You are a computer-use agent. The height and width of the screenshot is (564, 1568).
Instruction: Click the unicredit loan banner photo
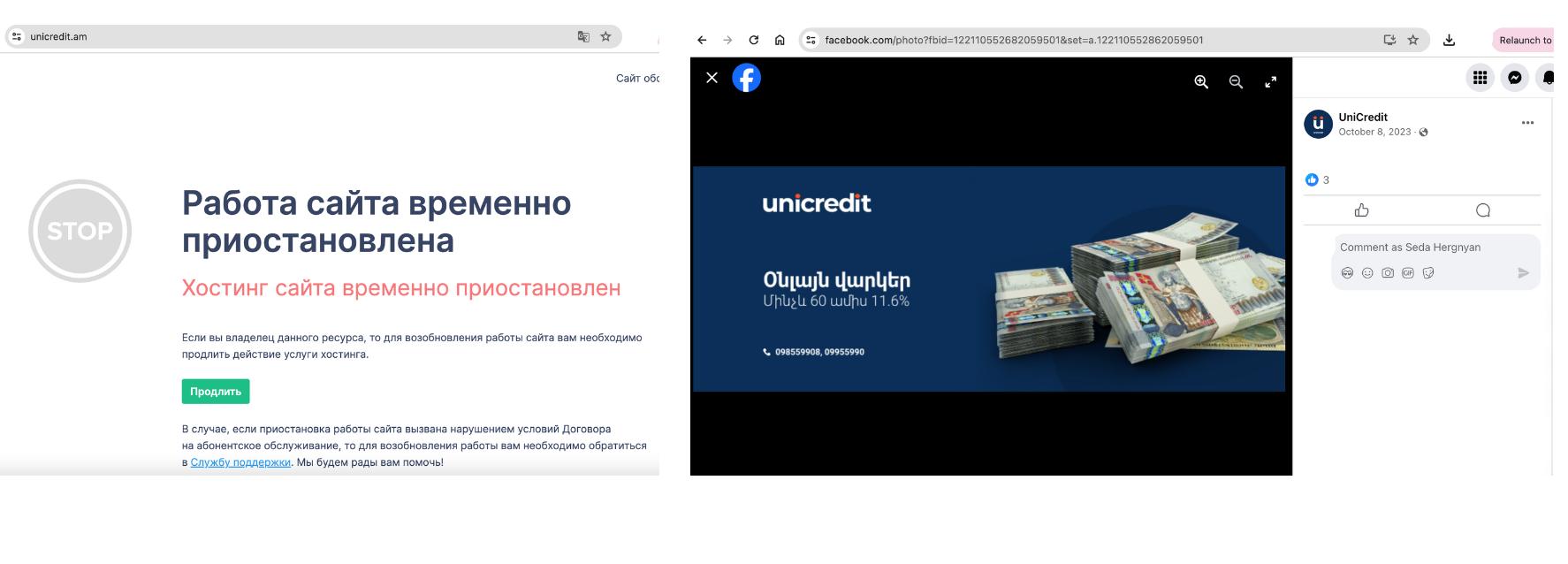click(989, 278)
